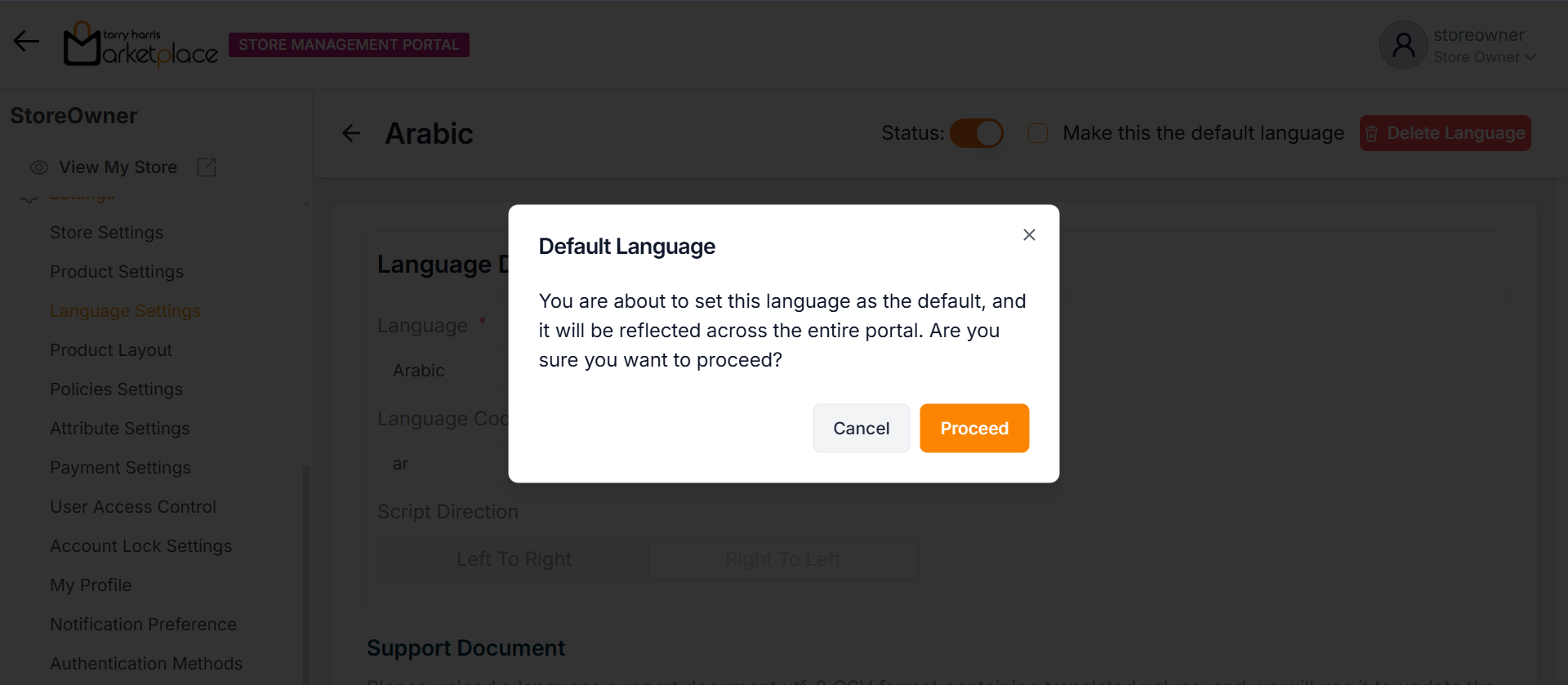The width and height of the screenshot is (1568, 685).
Task: Click the View My Store eye icon
Action: pos(38,167)
